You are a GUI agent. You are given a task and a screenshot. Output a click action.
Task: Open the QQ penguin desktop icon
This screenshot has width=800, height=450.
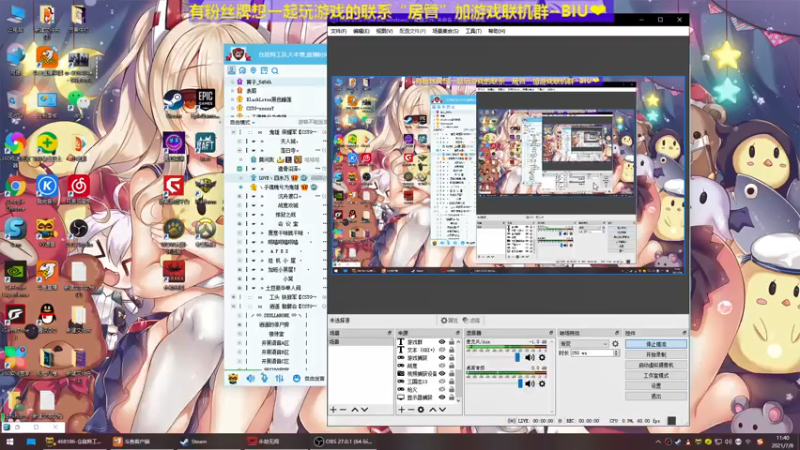click(47, 316)
